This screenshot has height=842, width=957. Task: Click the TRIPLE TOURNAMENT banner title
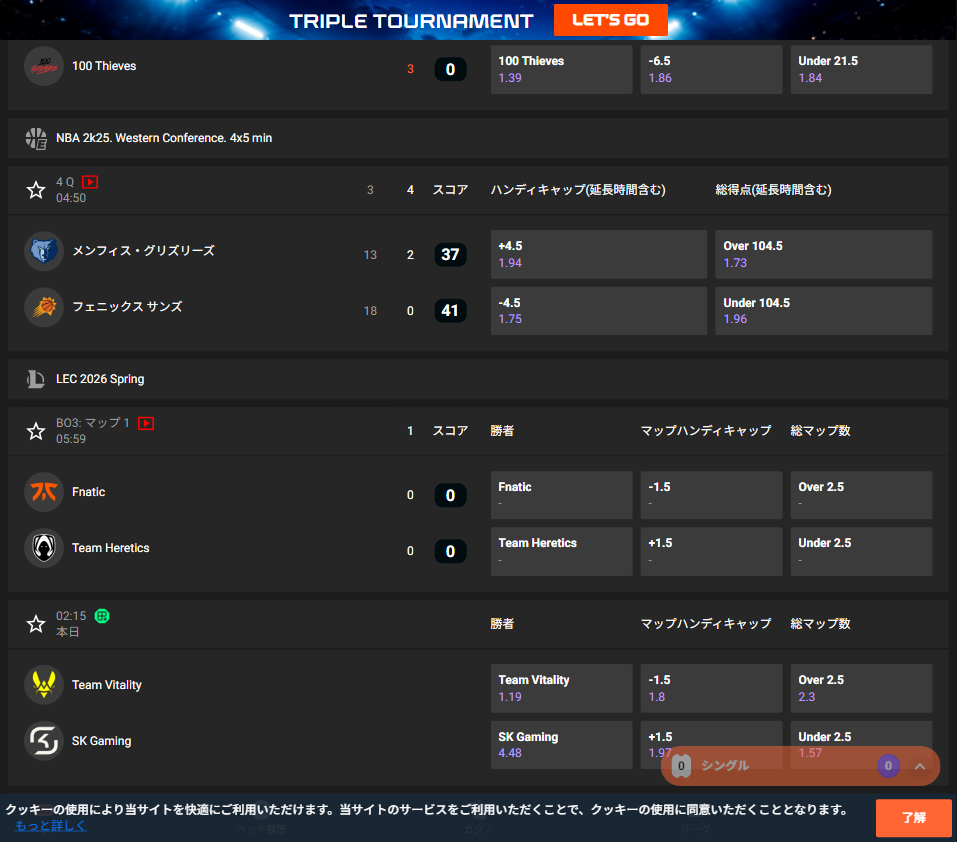coord(411,21)
